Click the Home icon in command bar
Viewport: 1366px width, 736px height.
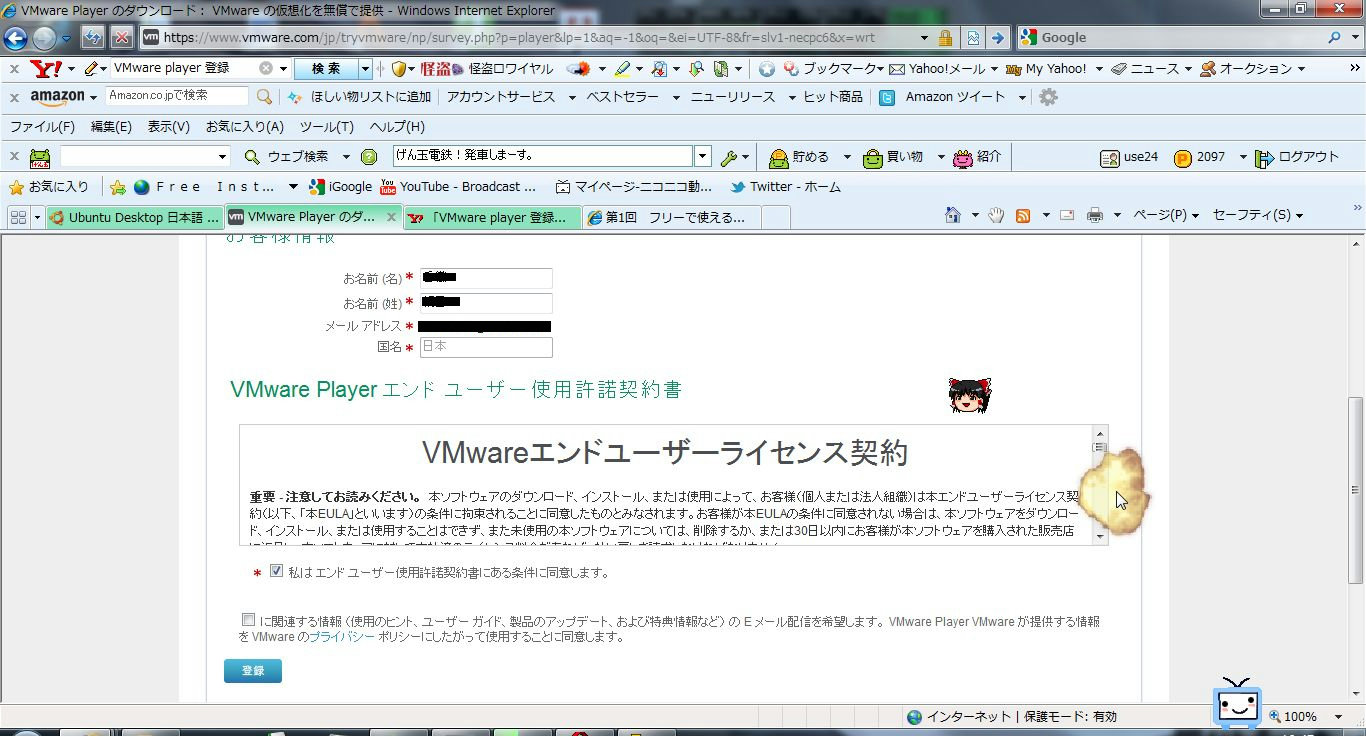tap(955, 215)
